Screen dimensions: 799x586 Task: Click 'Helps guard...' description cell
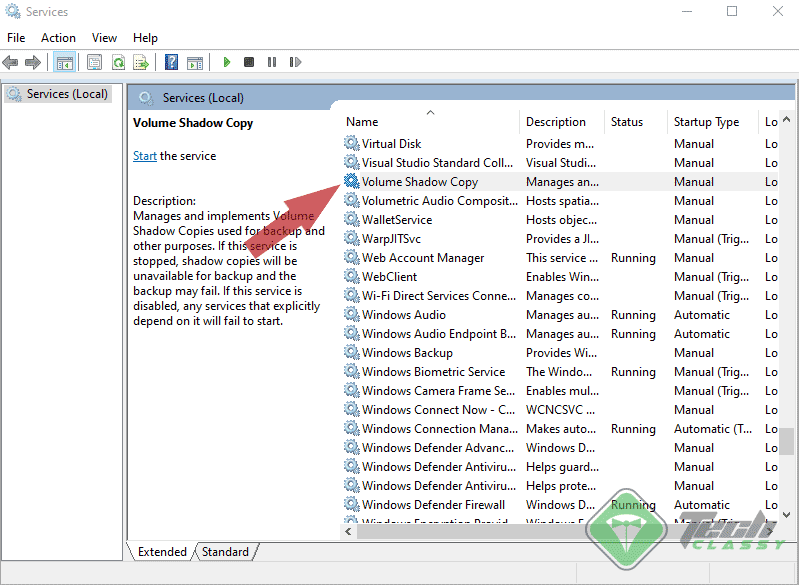tap(562, 467)
